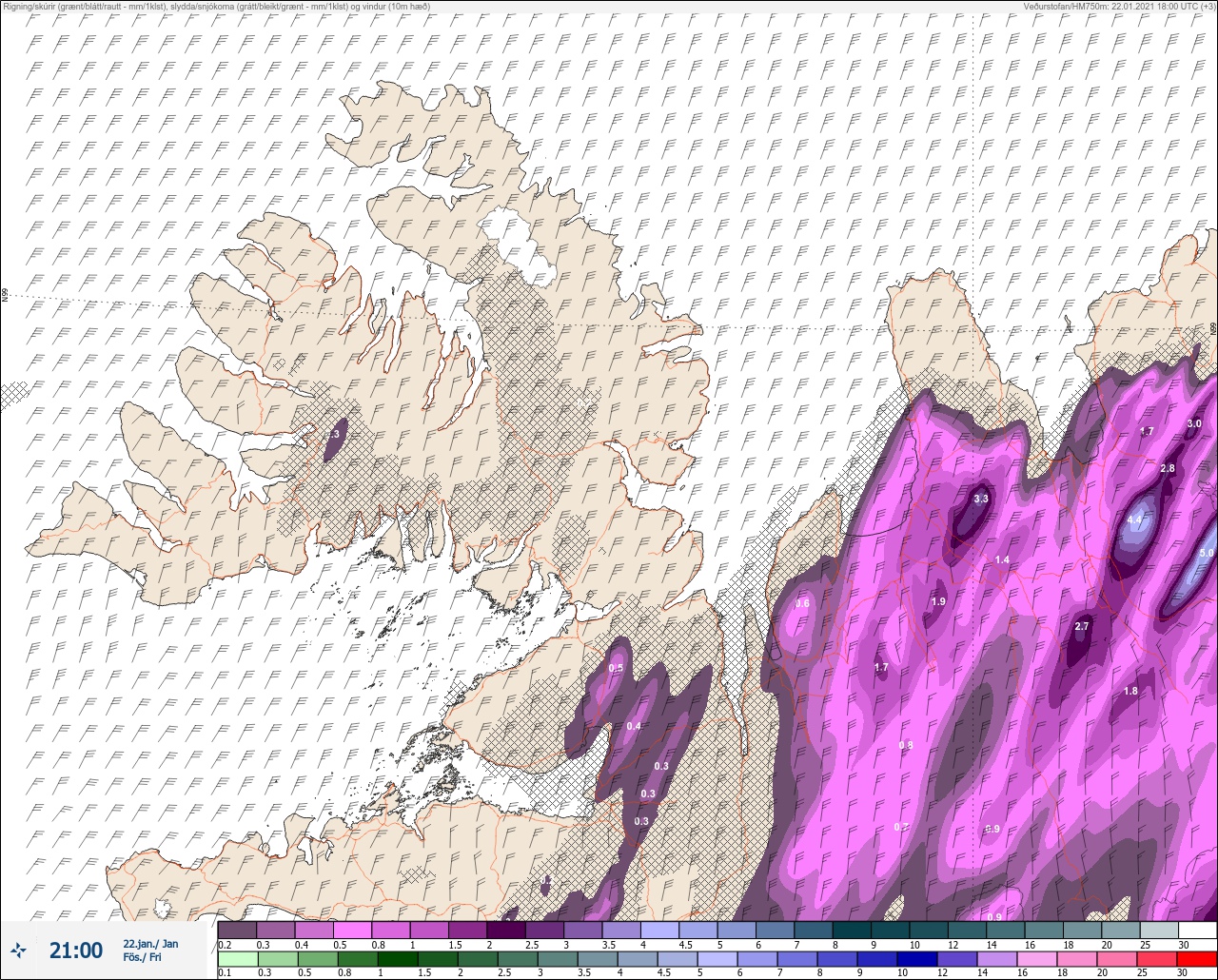Click the 1.9 precipitation value on the map

coord(938,601)
